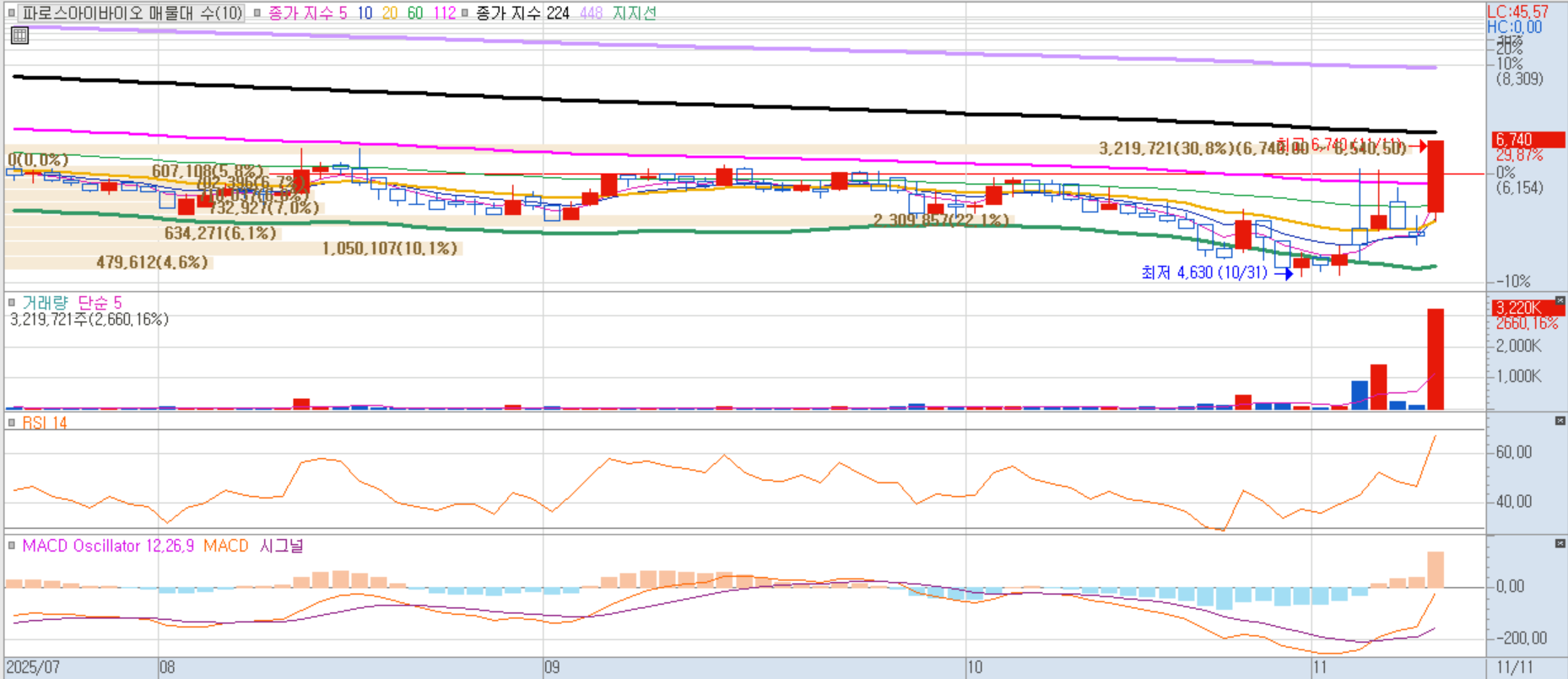Click the red 6,740 current price tag
1568x679 pixels.
[1528, 140]
